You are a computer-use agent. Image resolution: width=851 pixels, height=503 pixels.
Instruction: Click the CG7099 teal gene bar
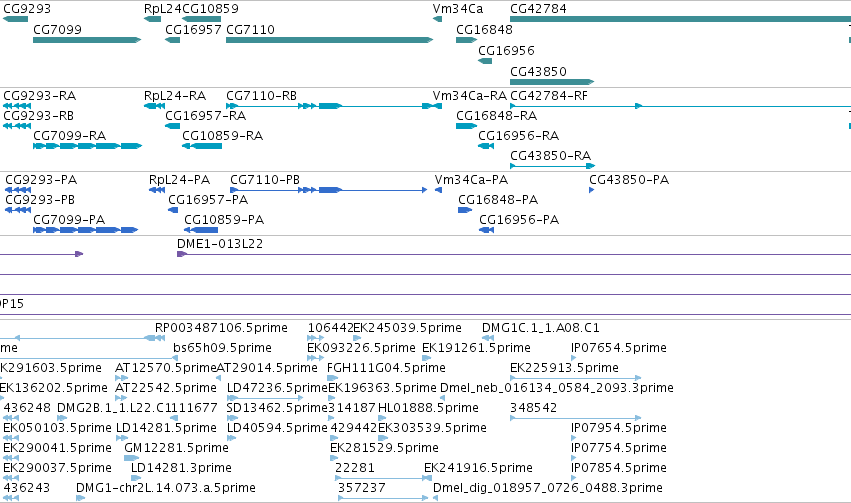pos(87,40)
